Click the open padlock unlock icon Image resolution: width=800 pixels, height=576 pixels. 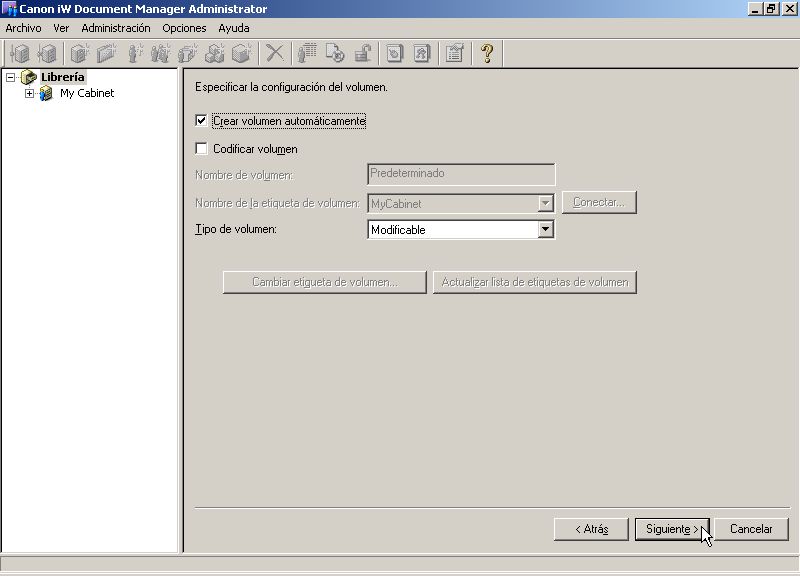pyautogui.click(x=362, y=53)
